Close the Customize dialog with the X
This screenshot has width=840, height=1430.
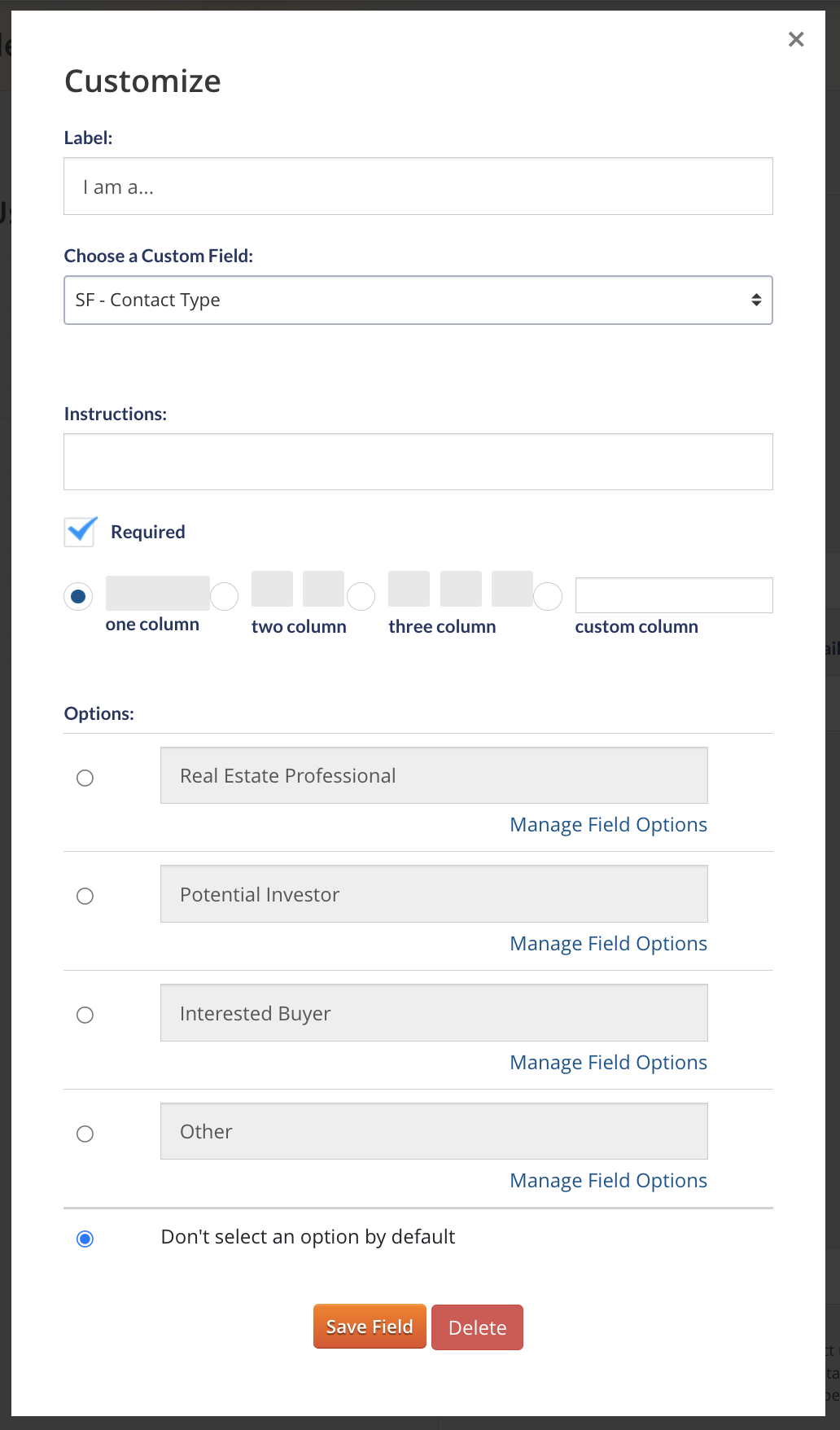tap(796, 39)
